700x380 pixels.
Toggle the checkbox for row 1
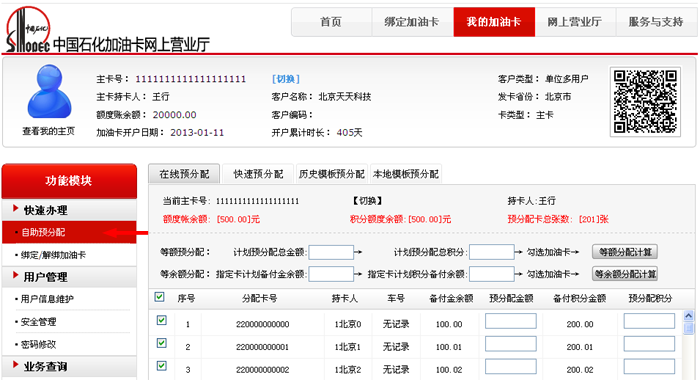pyautogui.click(x=162, y=320)
